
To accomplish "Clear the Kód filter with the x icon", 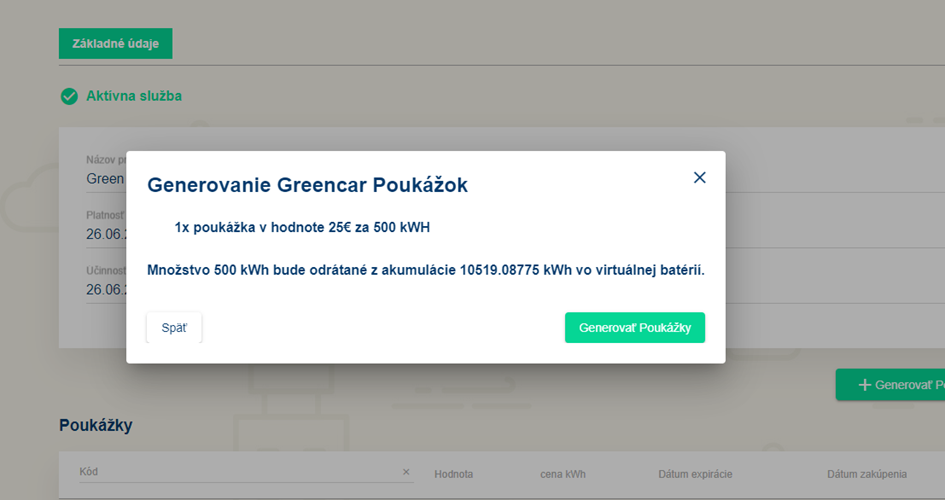I will [x=406, y=472].
